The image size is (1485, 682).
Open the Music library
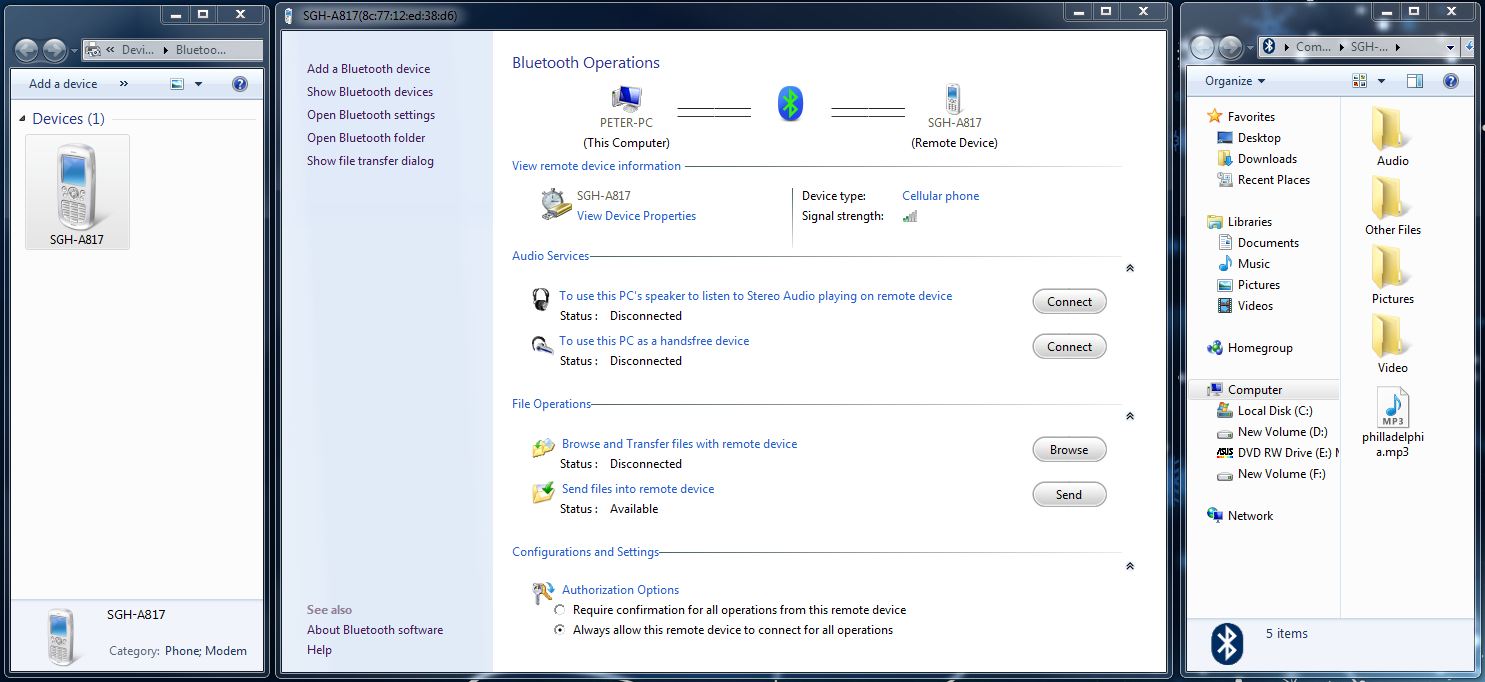[x=1243, y=264]
